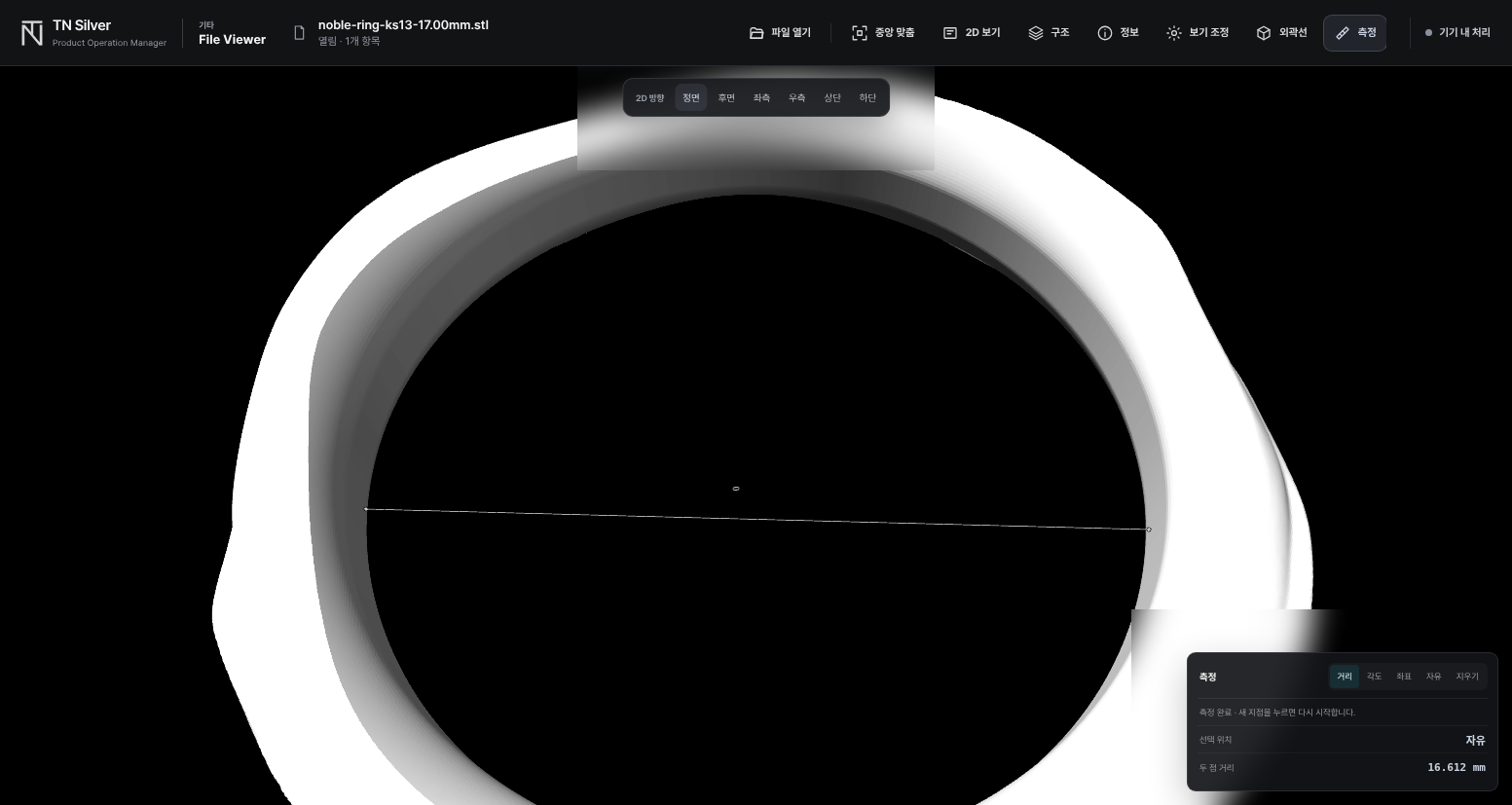Switch to 2D 보기 view mode
1512x805 pixels.
(972, 33)
